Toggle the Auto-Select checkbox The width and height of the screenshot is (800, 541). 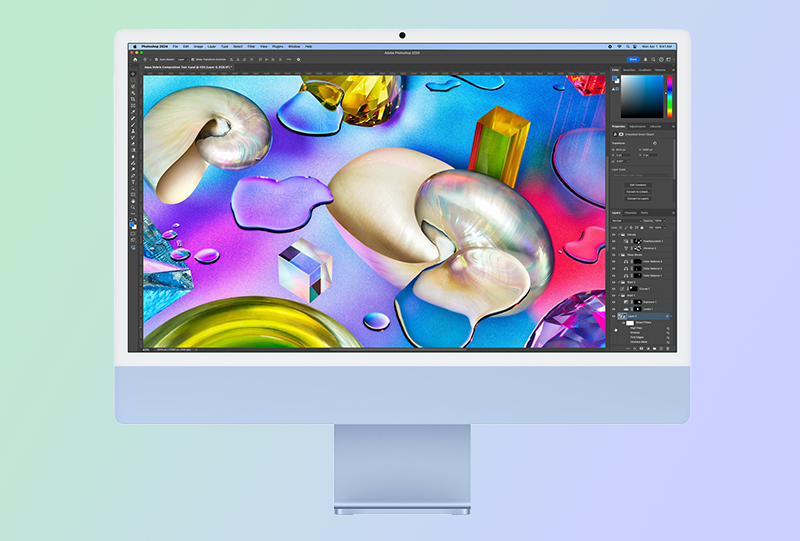(156, 60)
